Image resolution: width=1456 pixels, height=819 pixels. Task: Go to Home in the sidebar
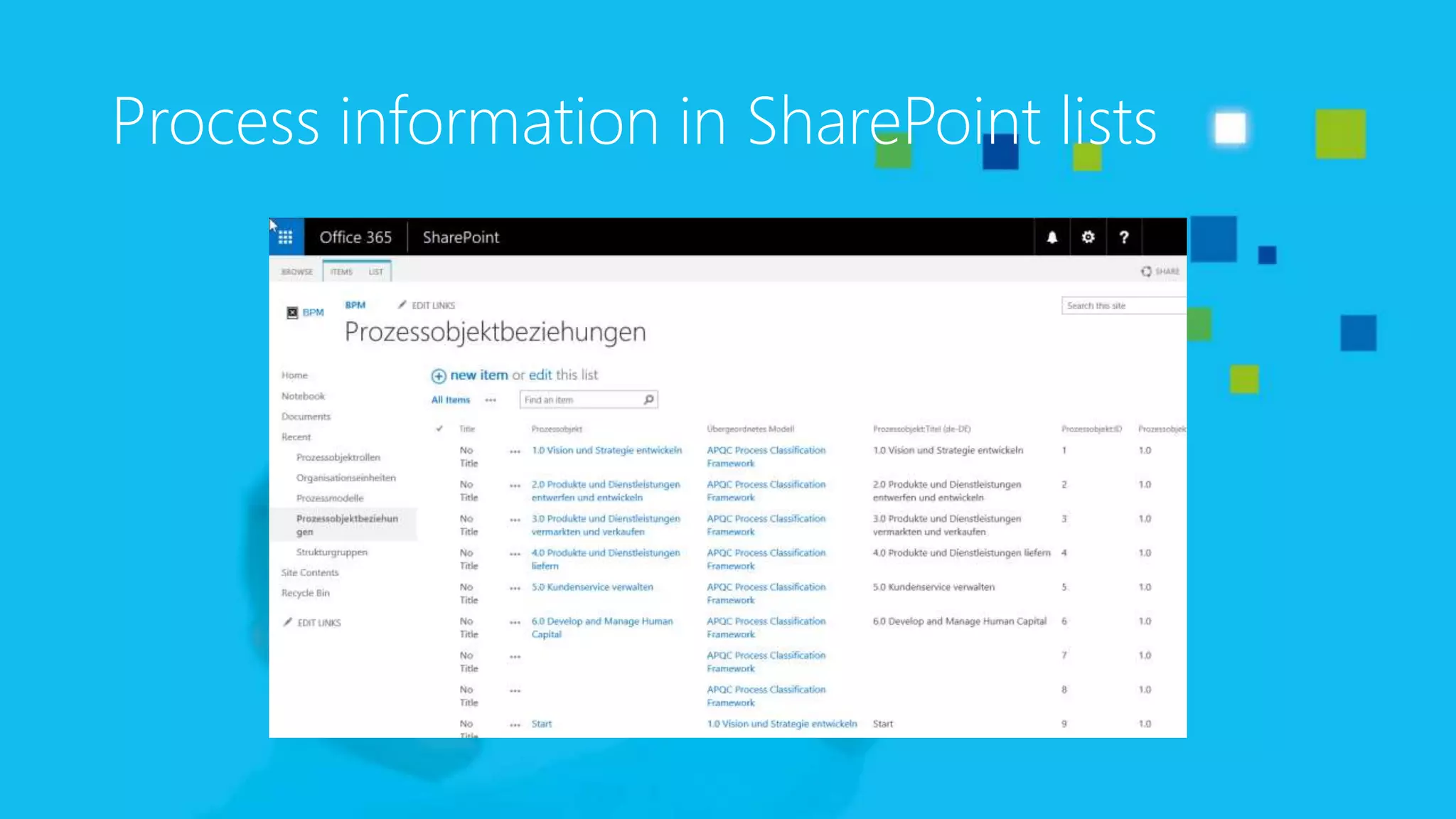click(x=294, y=375)
